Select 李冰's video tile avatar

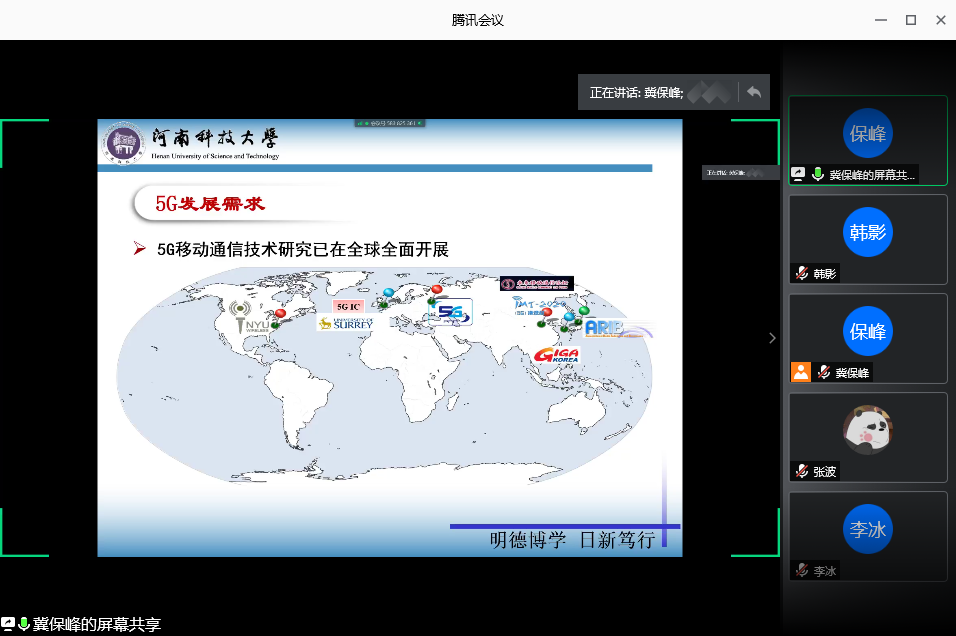(867, 530)
